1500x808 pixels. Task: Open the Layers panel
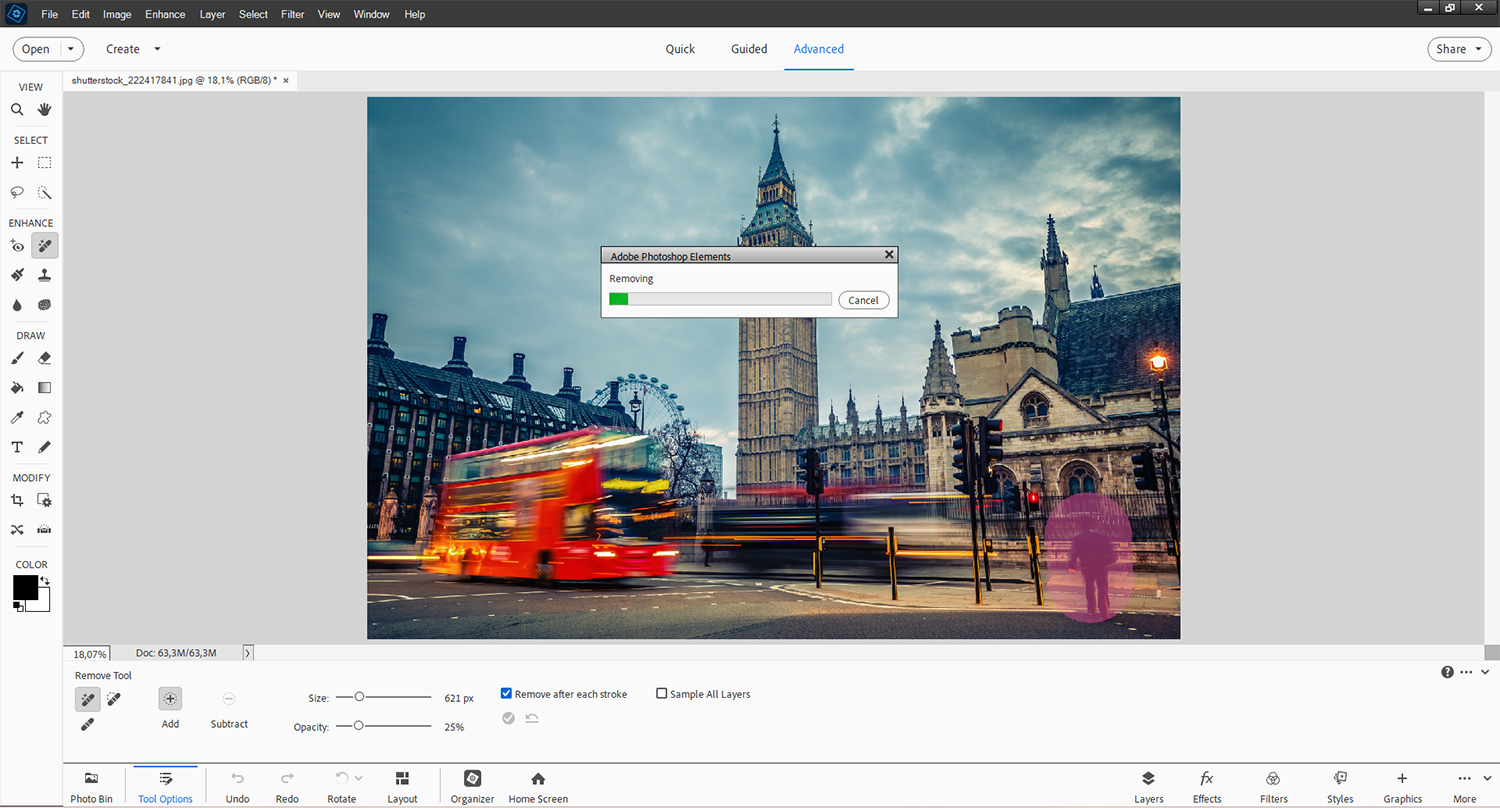[x=1148, y=786]
